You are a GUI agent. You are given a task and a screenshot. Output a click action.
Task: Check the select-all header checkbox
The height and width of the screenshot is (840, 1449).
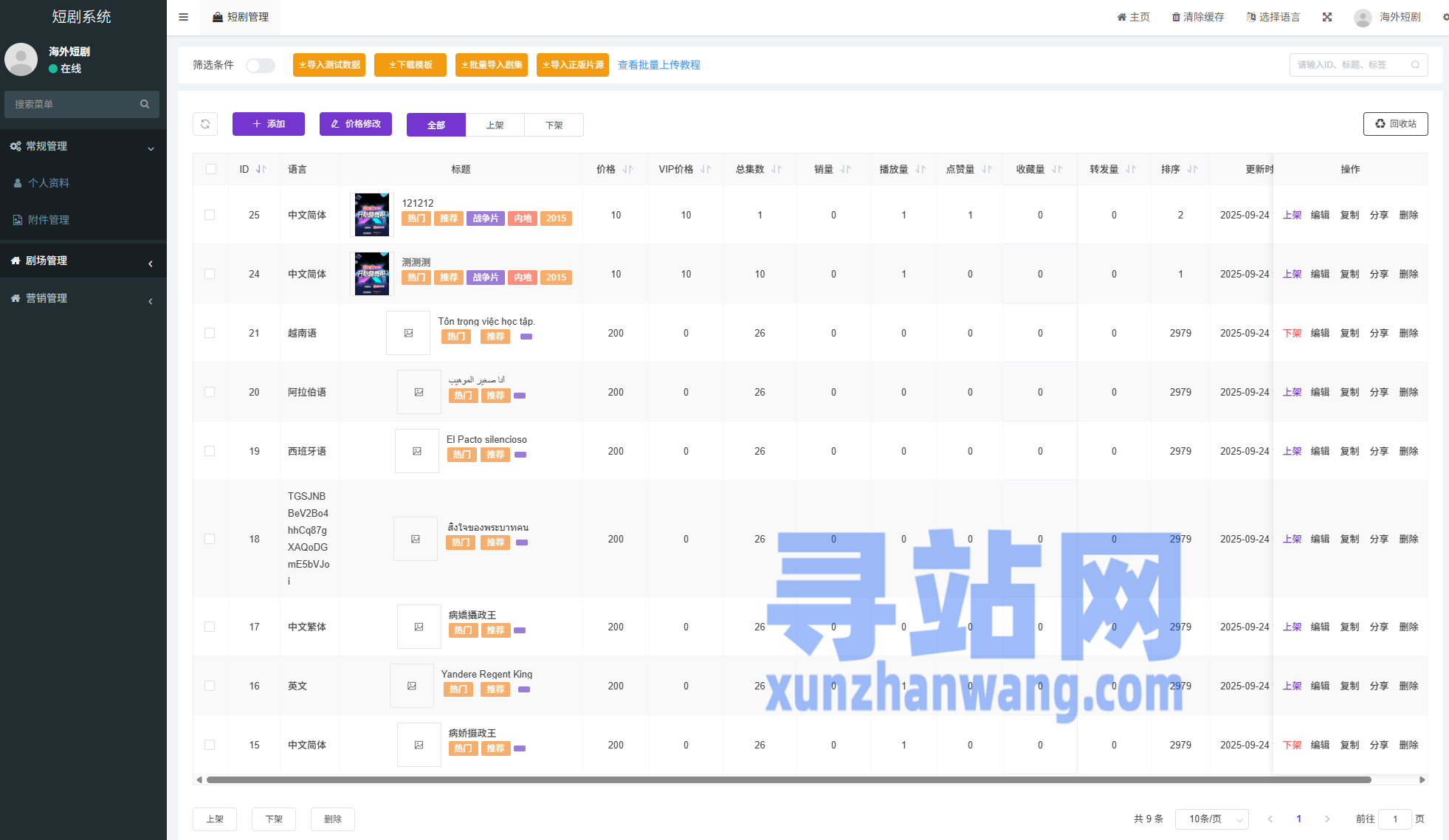pyautogui.click(x=211, y=169)
